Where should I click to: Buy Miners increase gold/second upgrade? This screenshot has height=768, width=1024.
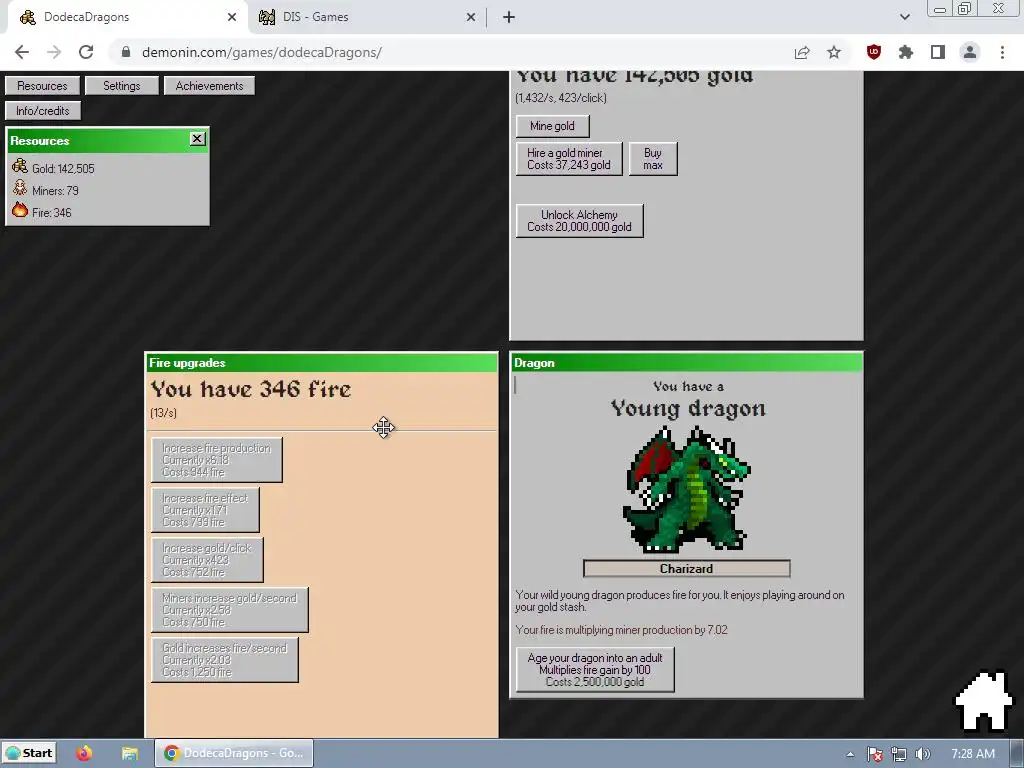pyautogui.click(x=230, y=610)
